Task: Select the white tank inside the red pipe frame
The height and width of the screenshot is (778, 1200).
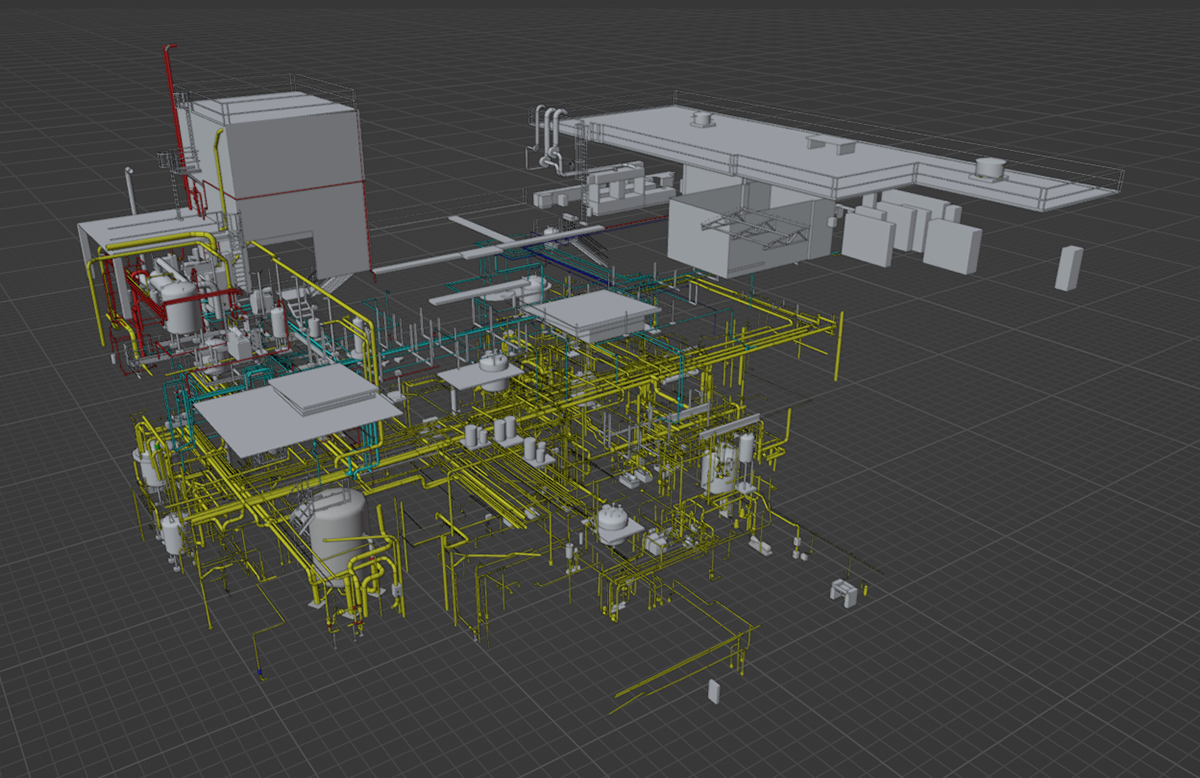Action: tap(181, 307)
